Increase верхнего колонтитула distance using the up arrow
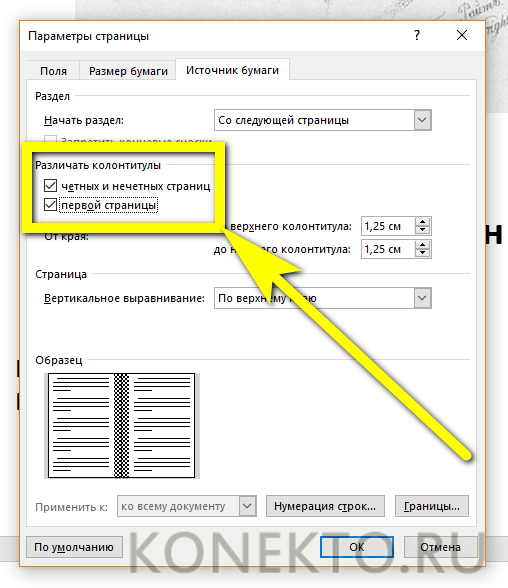The height and width of the screenshot is (588, 508). pyautogui.click(x=423, y=222)
